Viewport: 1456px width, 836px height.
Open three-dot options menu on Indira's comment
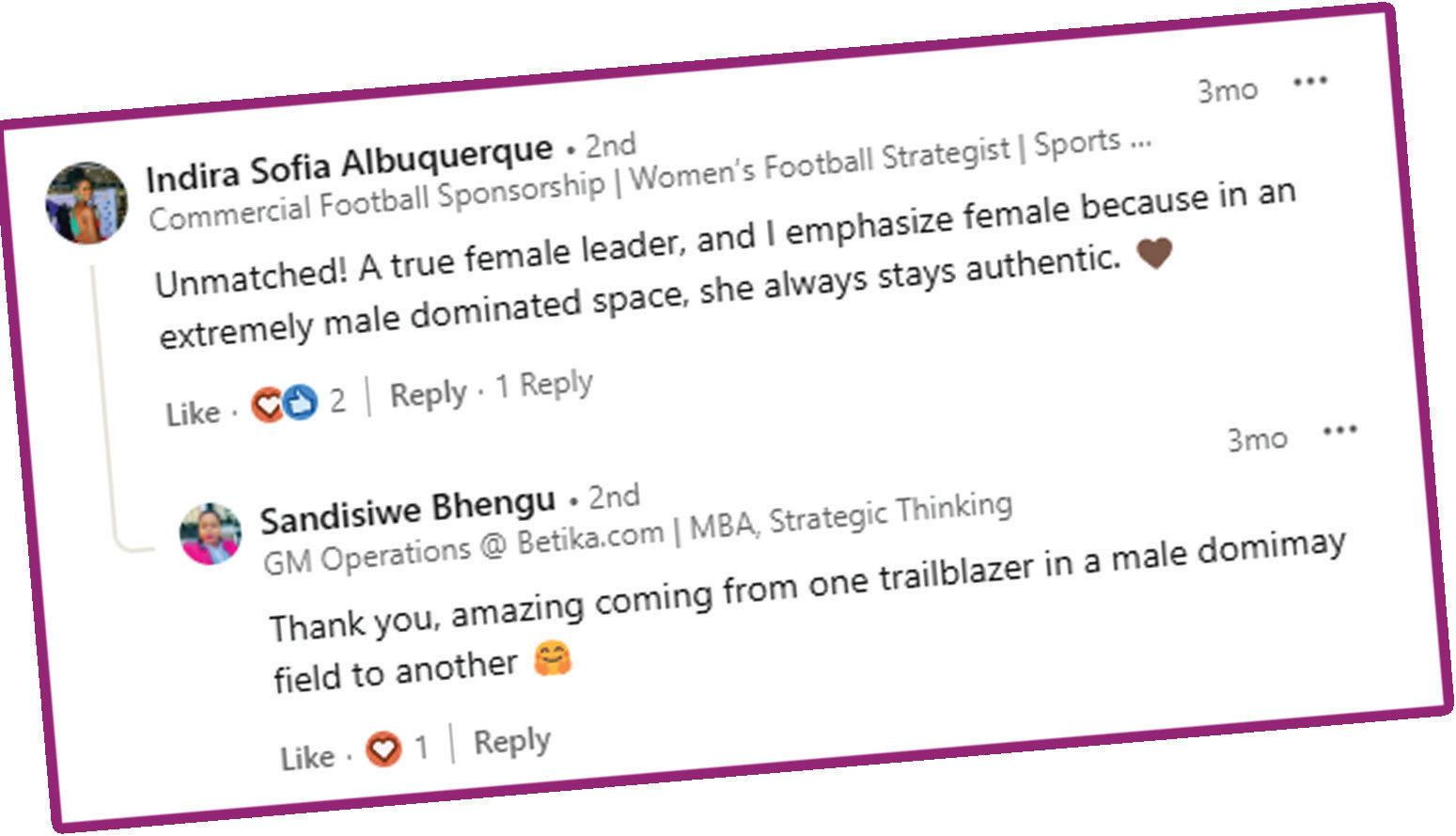1310,82
